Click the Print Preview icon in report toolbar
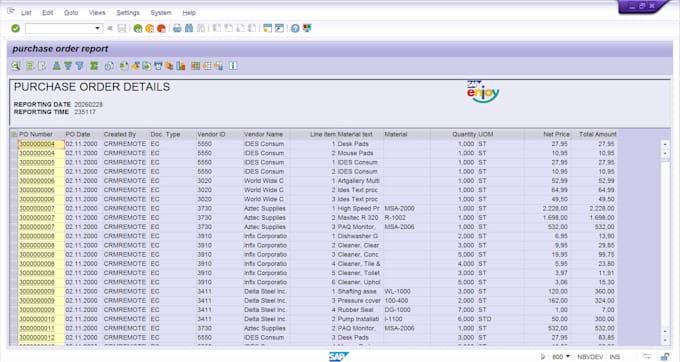680x362 pixels. coord(109,66)
